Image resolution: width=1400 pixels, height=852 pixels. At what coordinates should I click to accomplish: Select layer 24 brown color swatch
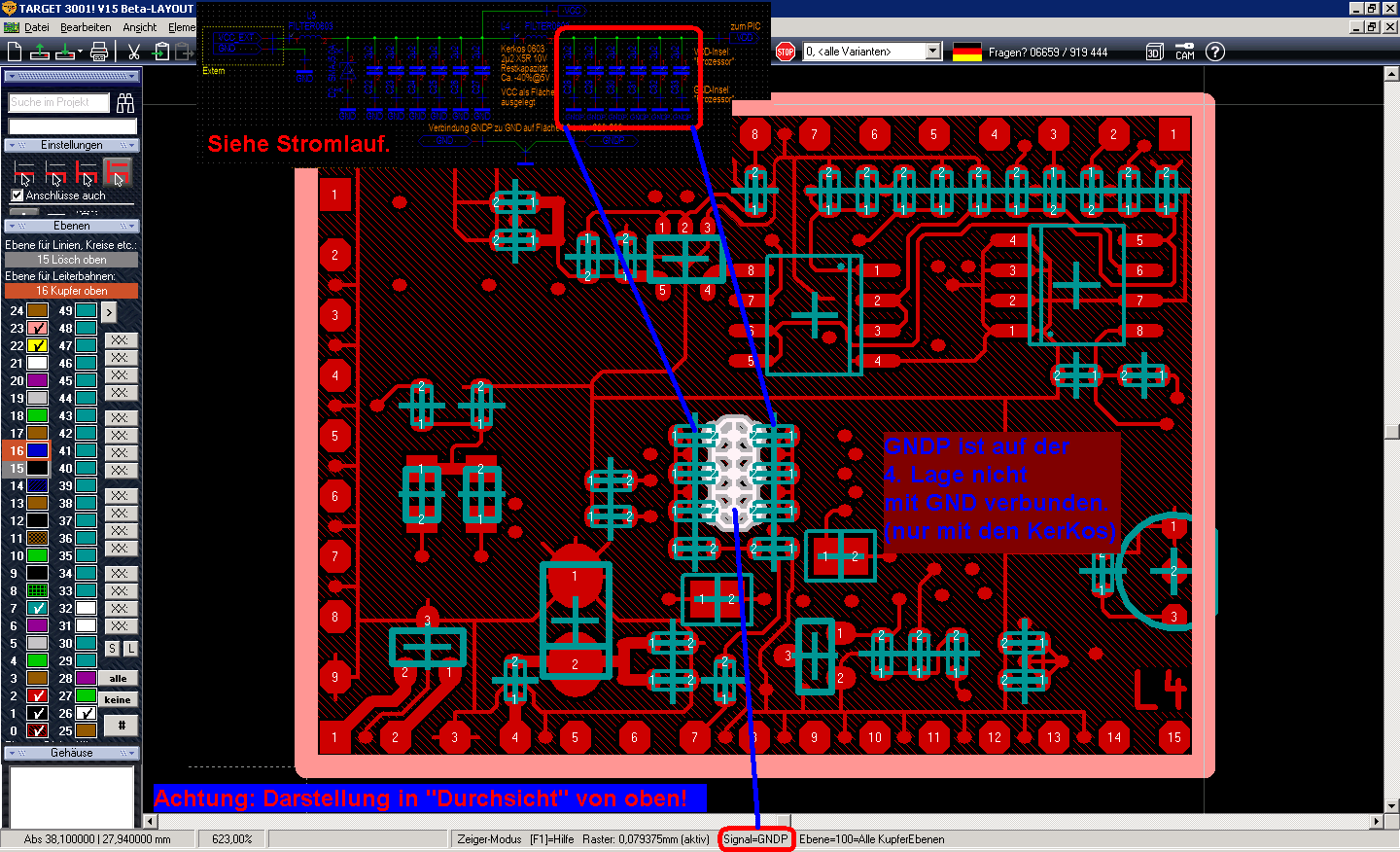pyautogui.click(x=37, y=311)
